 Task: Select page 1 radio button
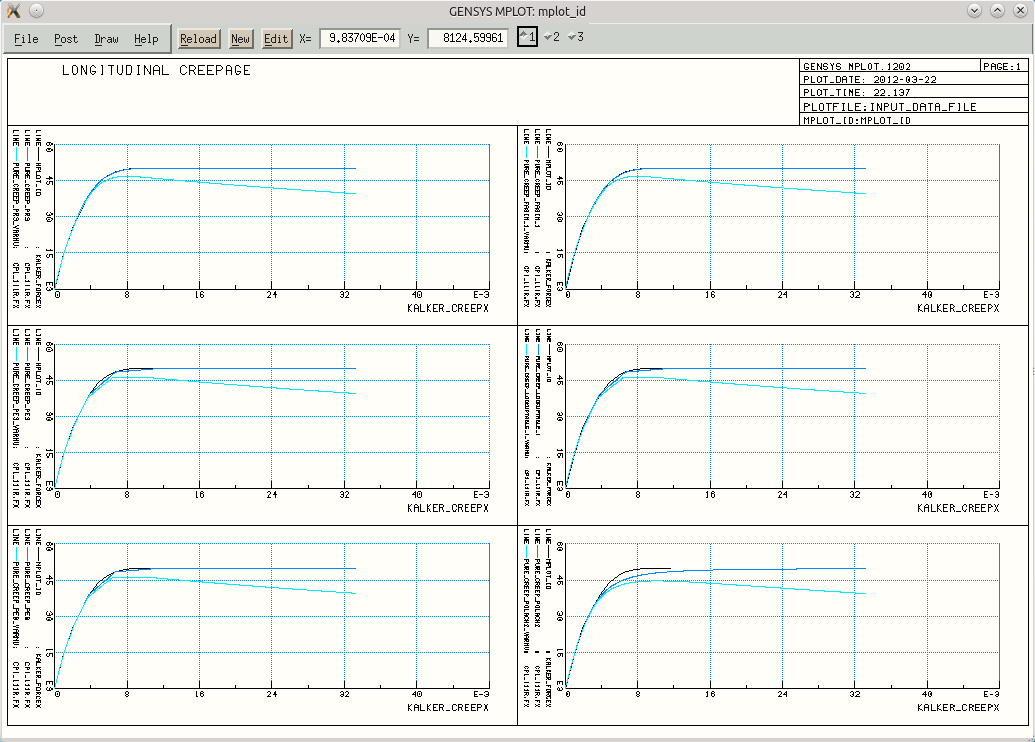(x=527, y=37)
